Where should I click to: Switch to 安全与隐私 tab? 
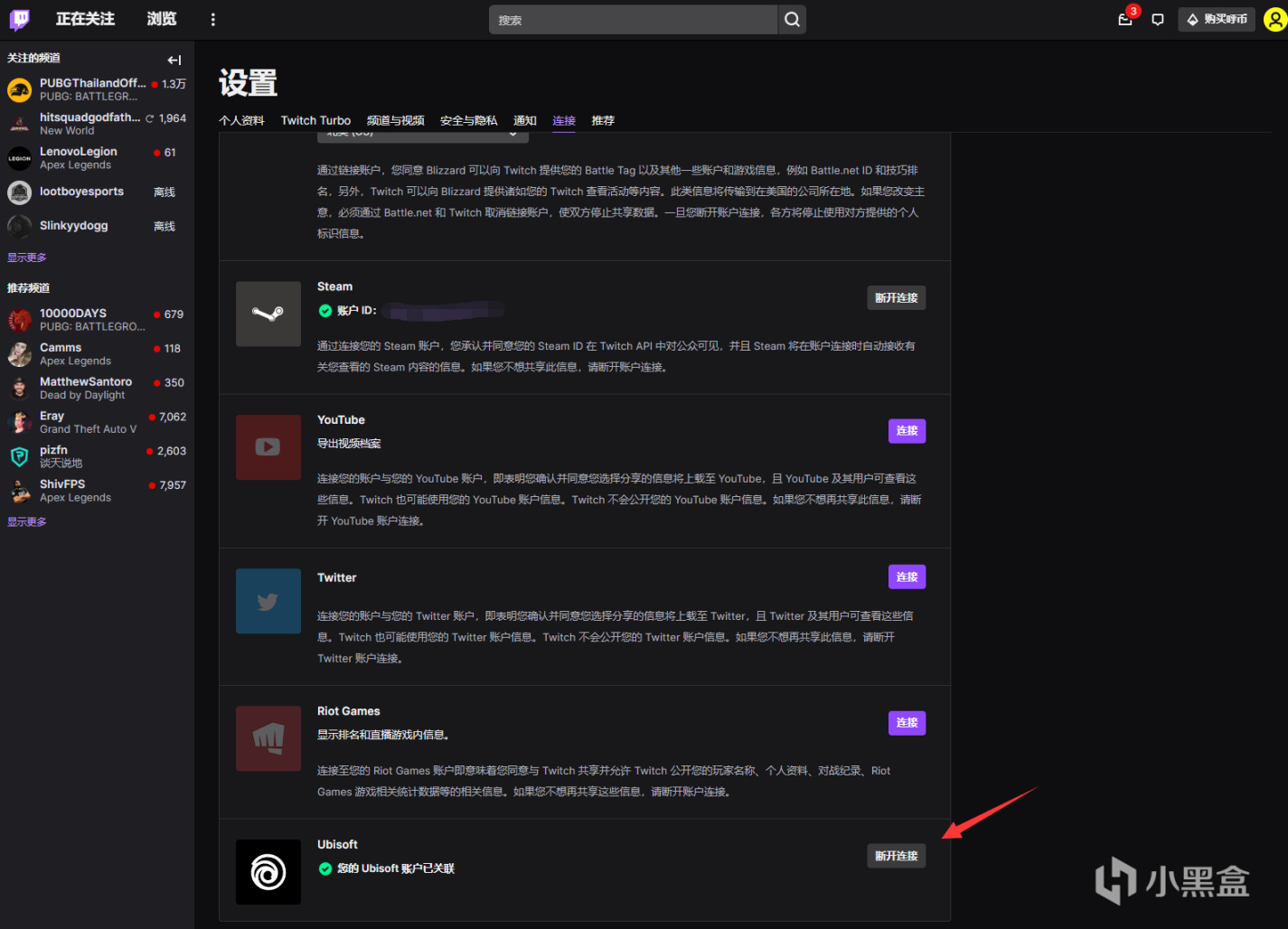pyautogui.click(x=468, y=120)
